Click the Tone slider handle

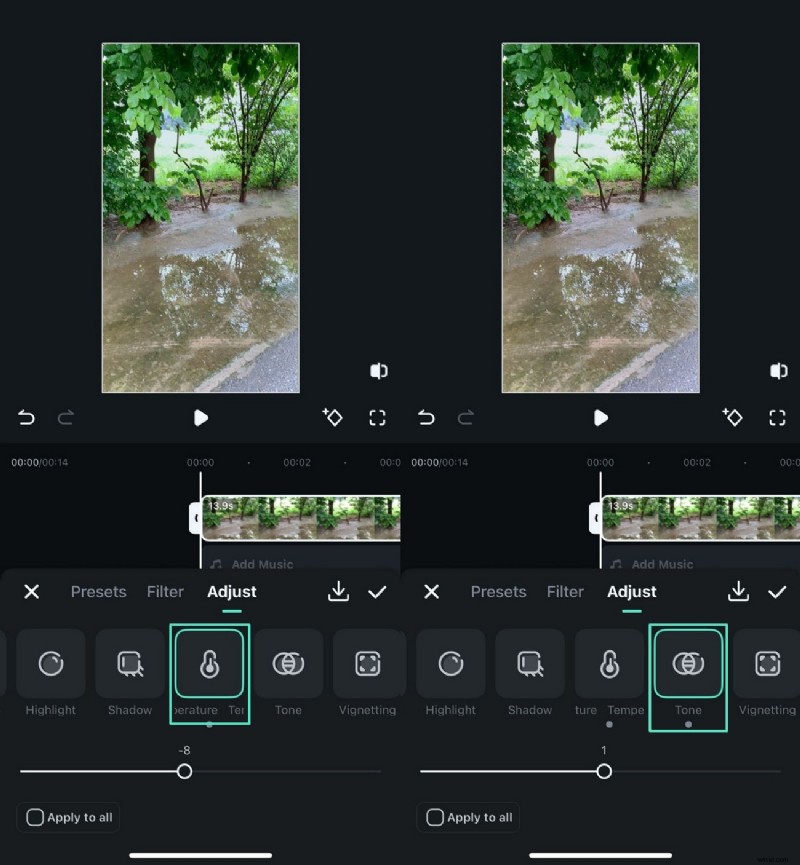(x=604, y=771)
